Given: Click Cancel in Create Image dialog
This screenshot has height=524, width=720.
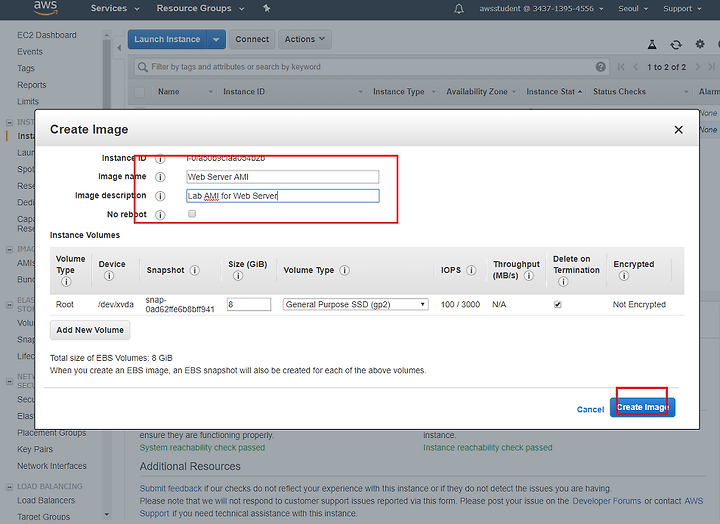Looking at the screenshot, I should click(590, 409).
